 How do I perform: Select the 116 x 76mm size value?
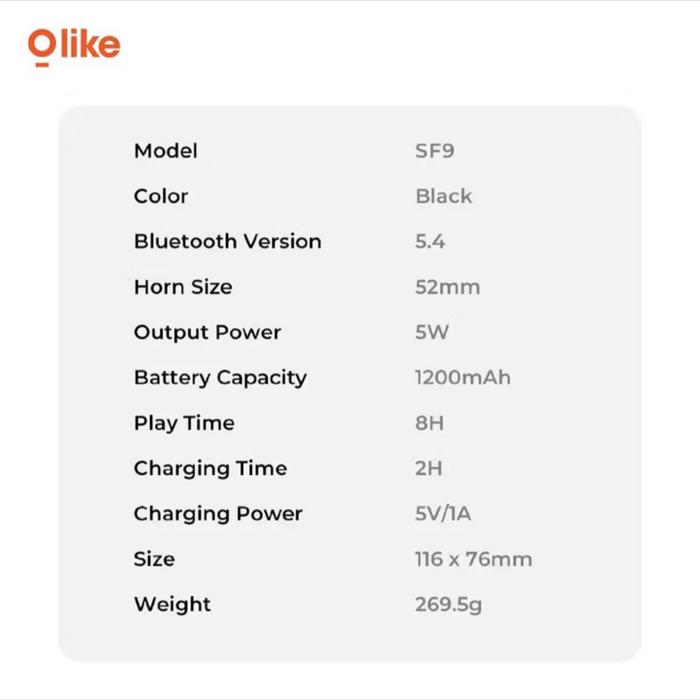pyautogui.click(x=473, y=559)
